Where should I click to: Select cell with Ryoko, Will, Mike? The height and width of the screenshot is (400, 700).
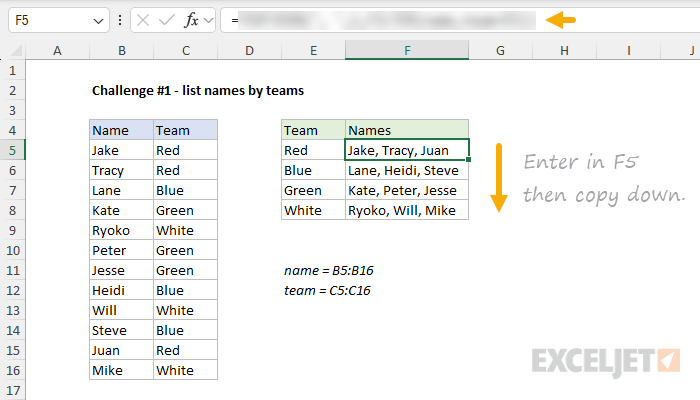point(407,210)
